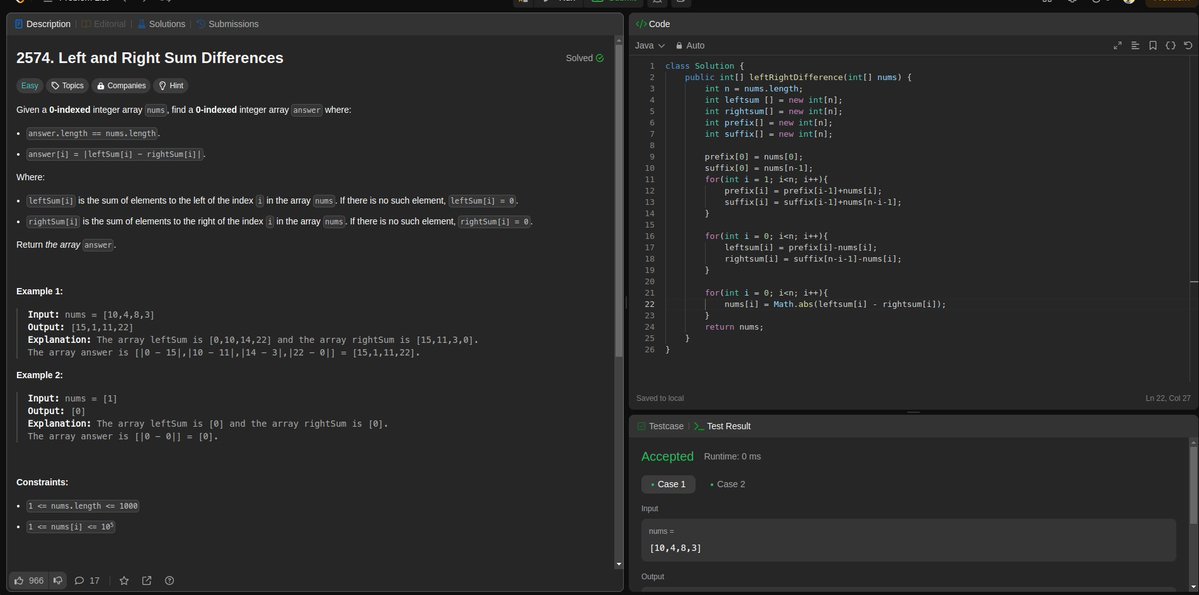Downvote the problem with the thumbs down
Viewport: 1199px width, 595px height.
pos(57,580)
